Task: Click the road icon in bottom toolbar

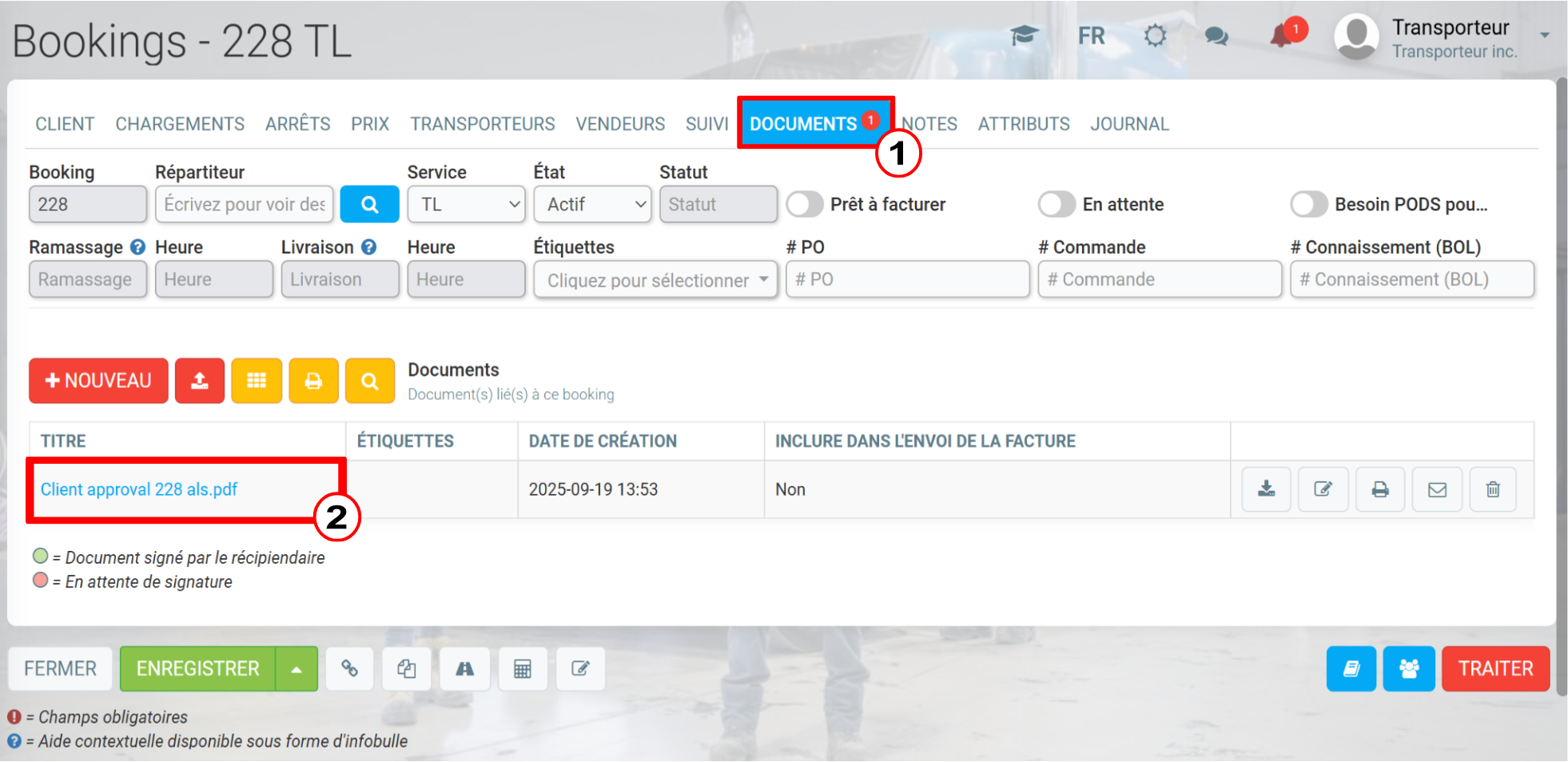Action: pyautogui.click(x=464, y=668)
